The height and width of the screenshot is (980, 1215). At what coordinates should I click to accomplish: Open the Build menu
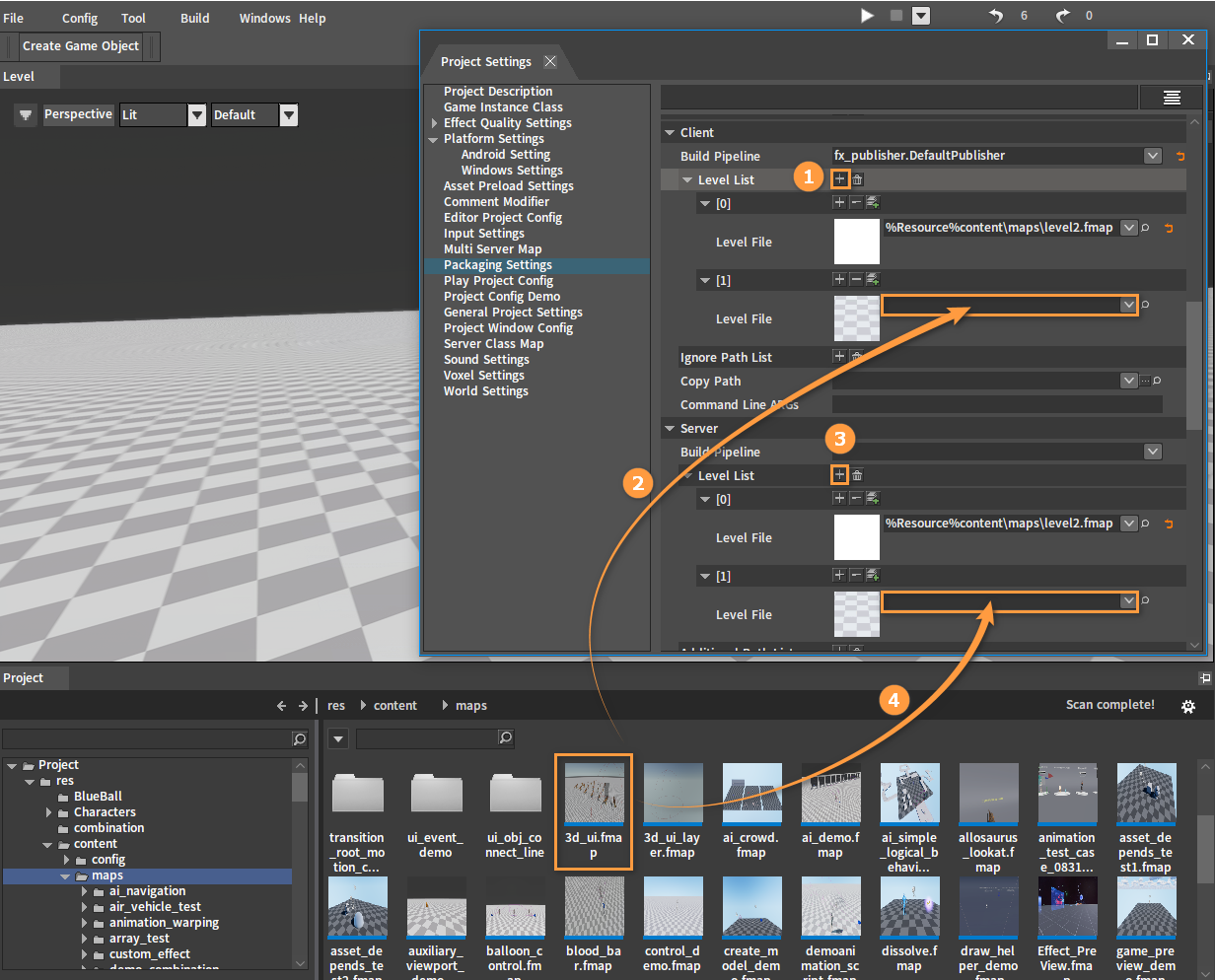[195, 18]
